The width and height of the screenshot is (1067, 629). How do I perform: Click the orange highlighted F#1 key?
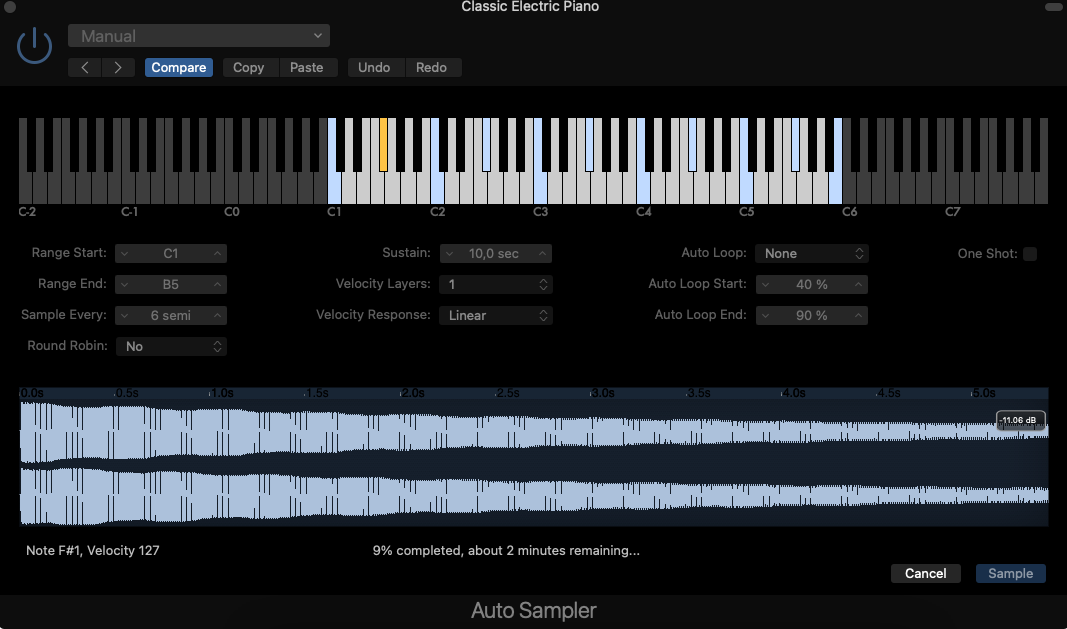point(384,144)
